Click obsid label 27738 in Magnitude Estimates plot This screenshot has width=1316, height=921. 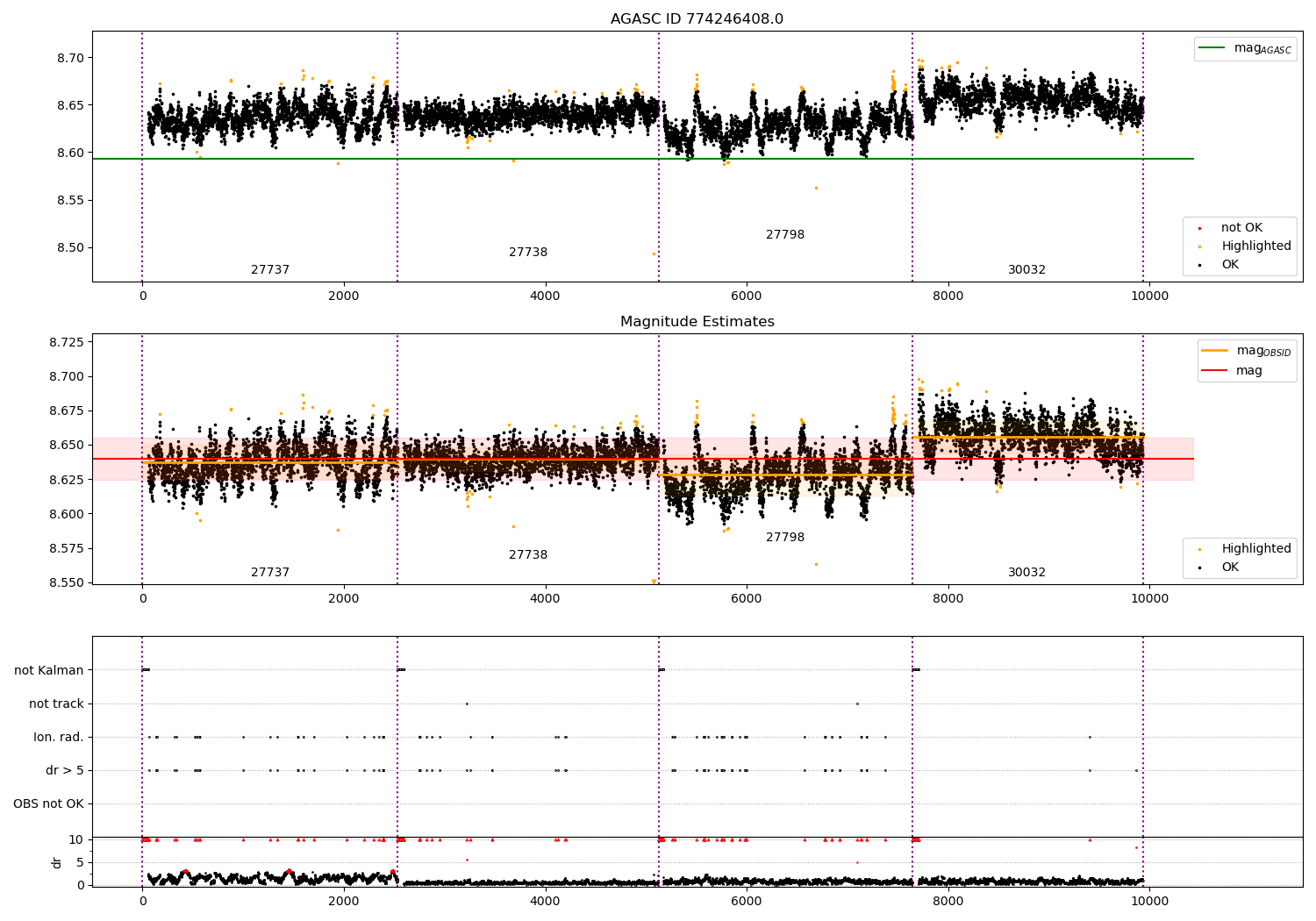pyautogui.click(x=528, y=555)
